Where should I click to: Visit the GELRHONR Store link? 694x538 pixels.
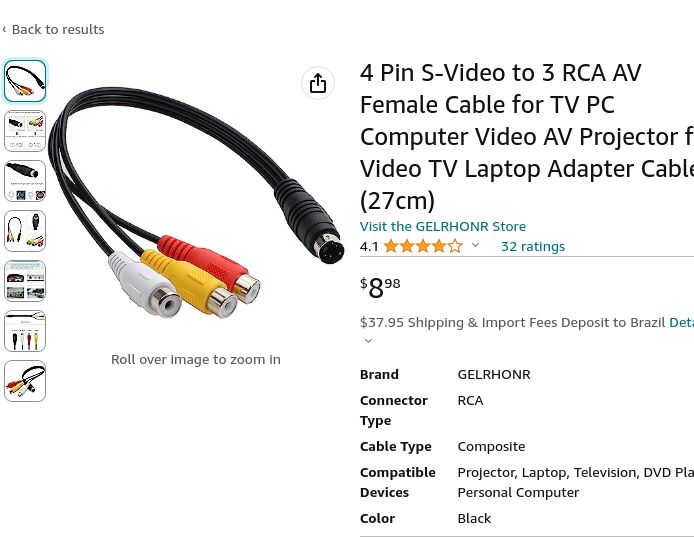coord(443,227)
